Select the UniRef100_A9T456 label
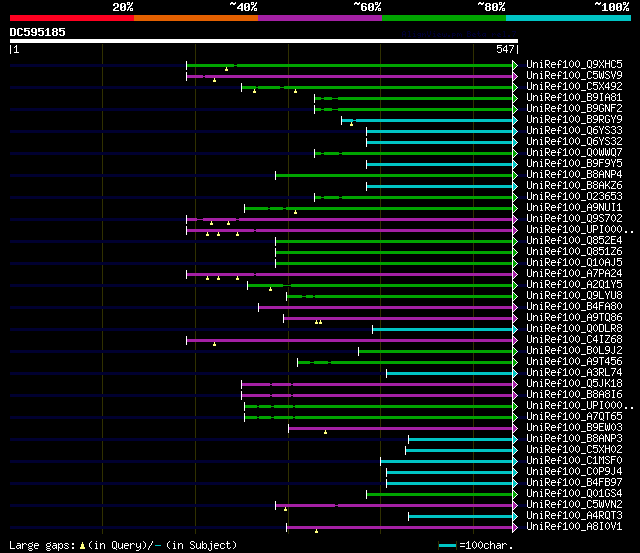The width and height of the screenshot is (640, 553). tap(574, 362)
